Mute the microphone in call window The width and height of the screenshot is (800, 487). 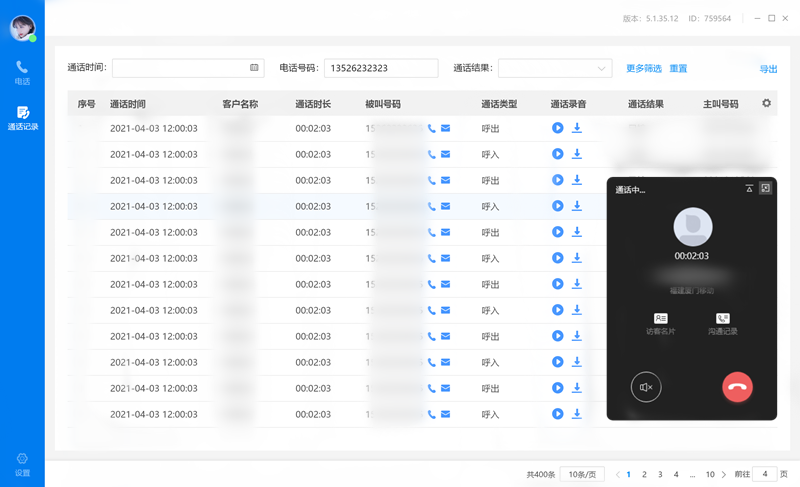[x=646, y=387]
